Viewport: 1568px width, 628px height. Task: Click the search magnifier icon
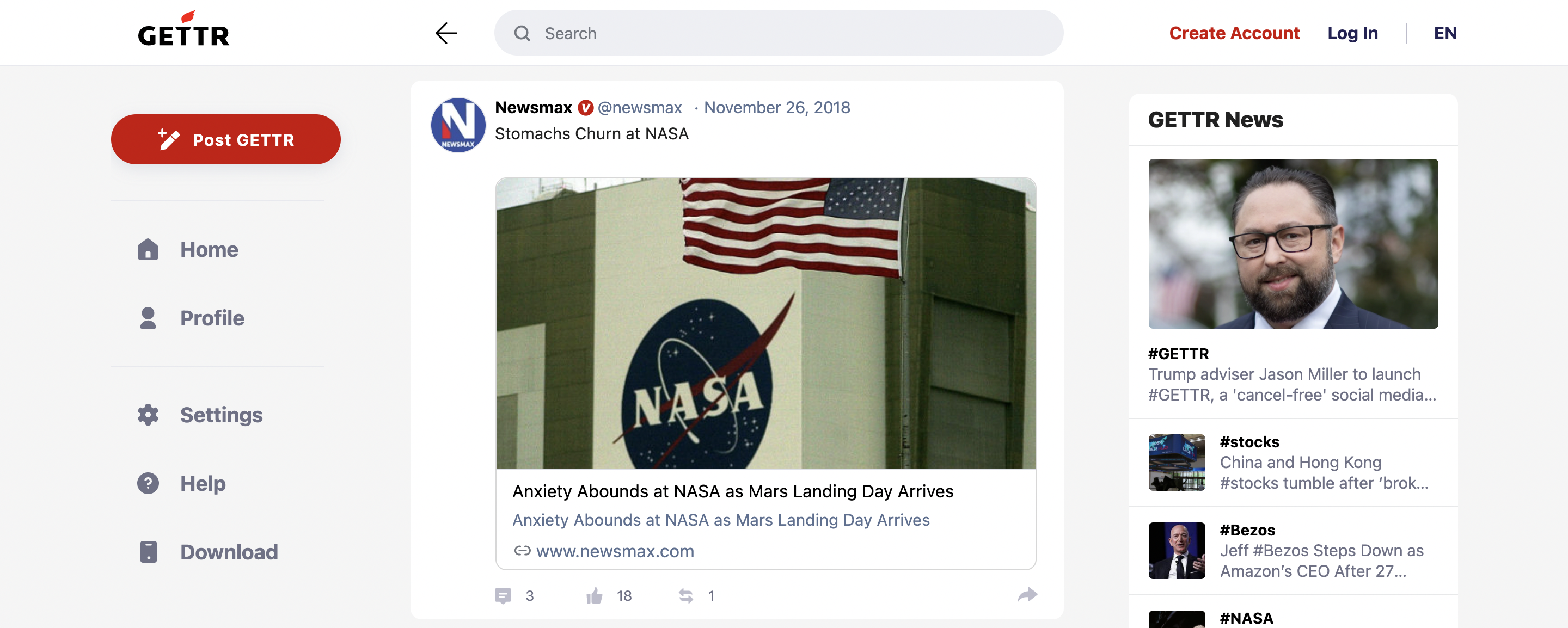tap(522, 33)
